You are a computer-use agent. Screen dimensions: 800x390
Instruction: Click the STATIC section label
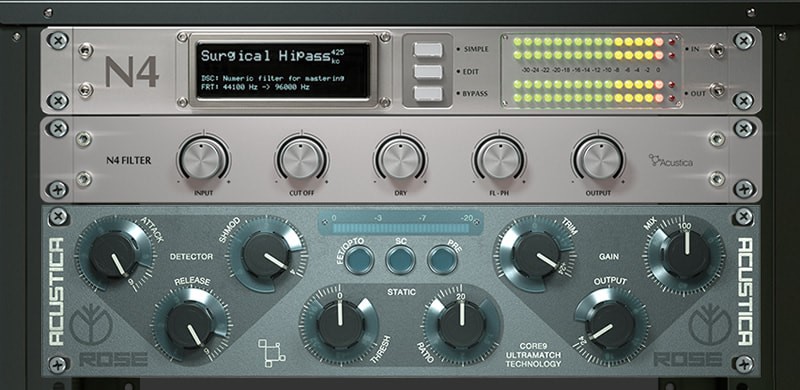402,292
